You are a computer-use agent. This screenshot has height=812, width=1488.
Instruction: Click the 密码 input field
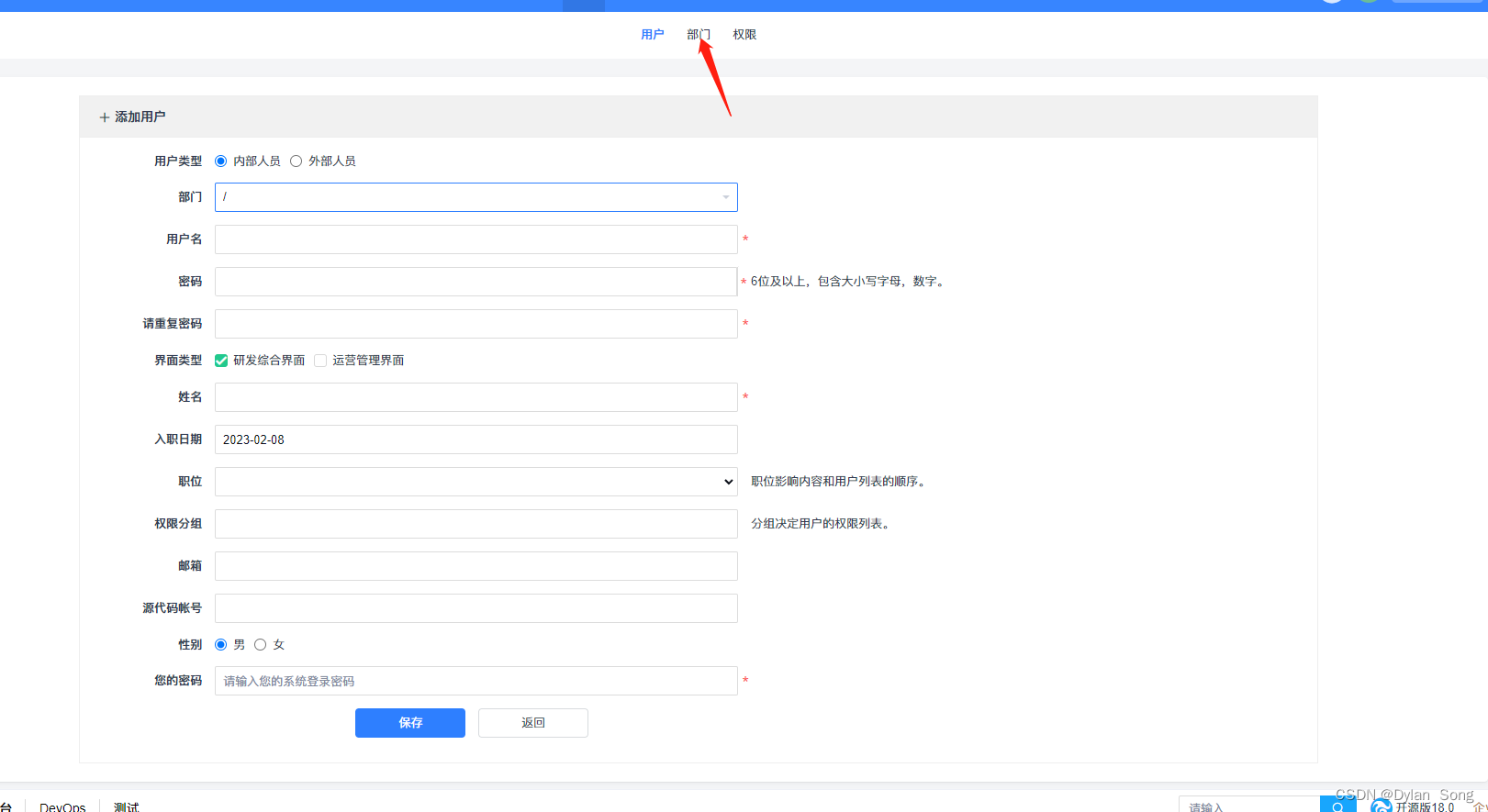click(x=475, y=282)
